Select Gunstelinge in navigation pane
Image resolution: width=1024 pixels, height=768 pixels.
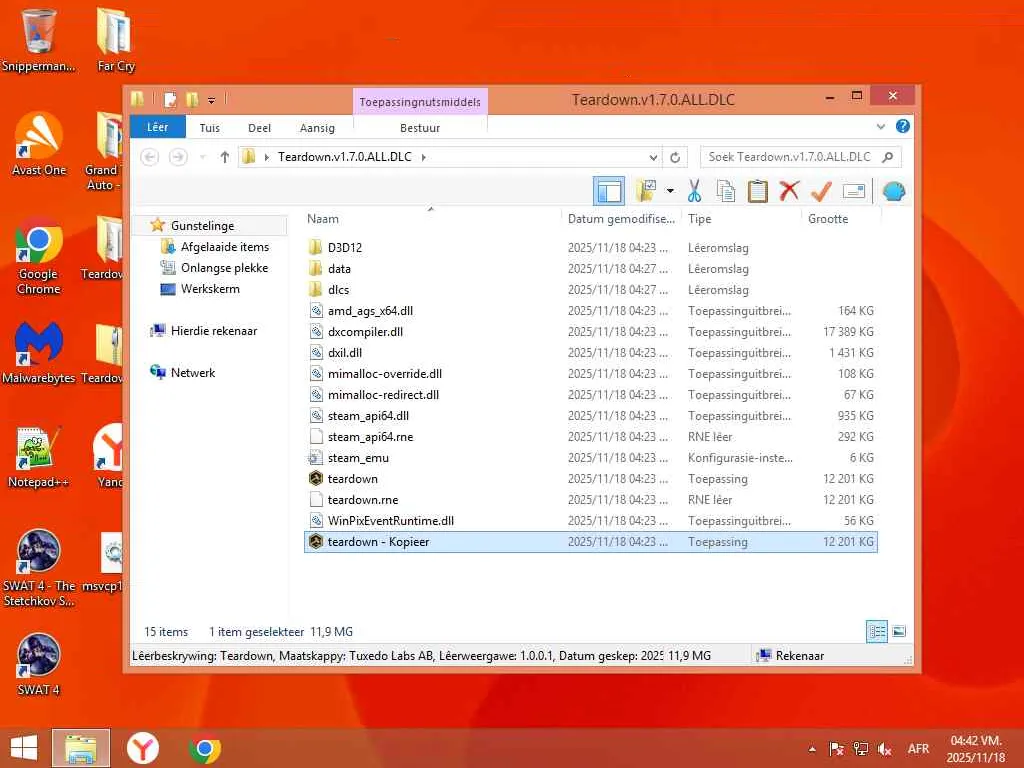coord(202,225)
